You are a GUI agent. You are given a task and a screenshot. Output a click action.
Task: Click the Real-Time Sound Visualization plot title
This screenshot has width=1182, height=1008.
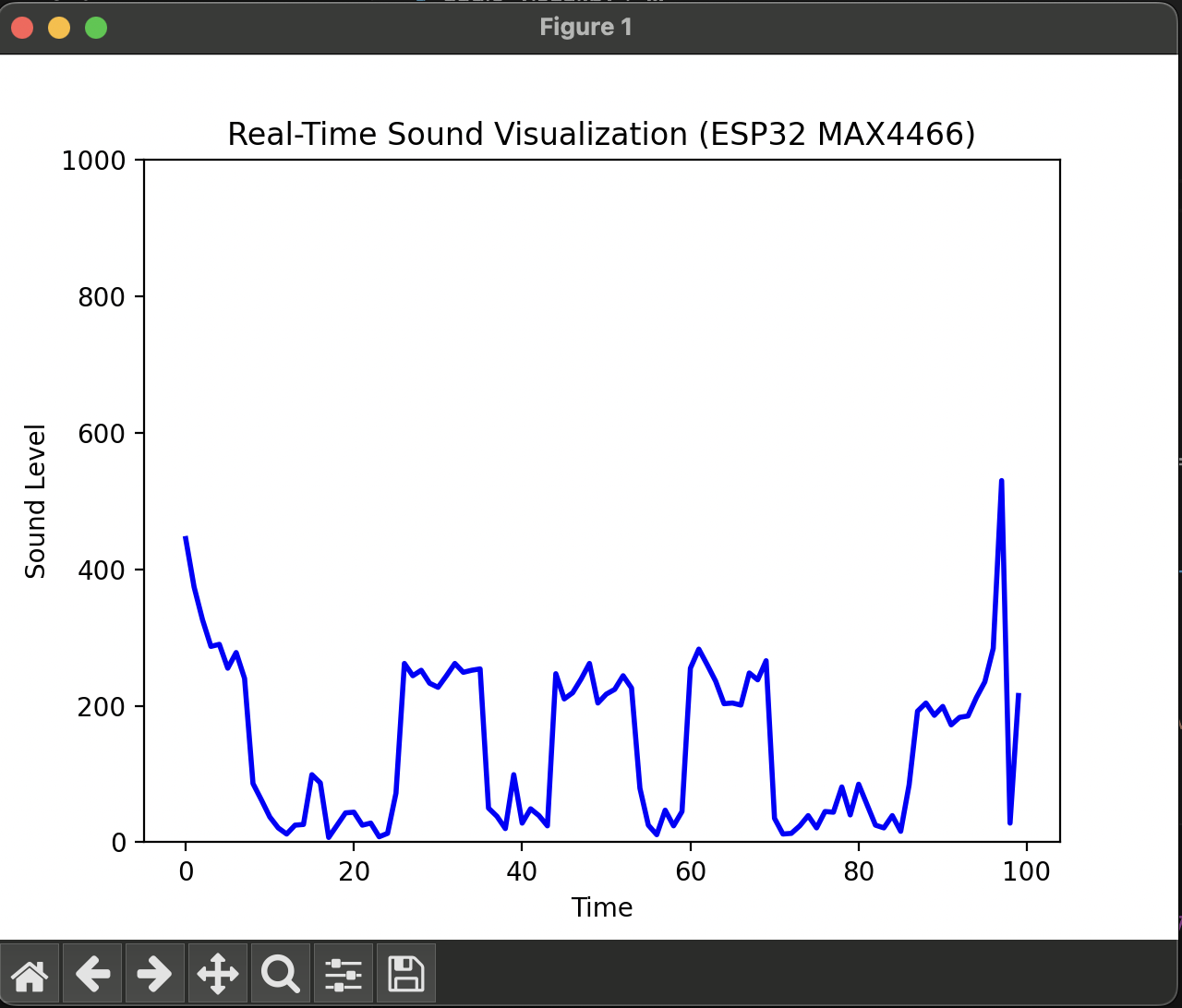[601, 135]
